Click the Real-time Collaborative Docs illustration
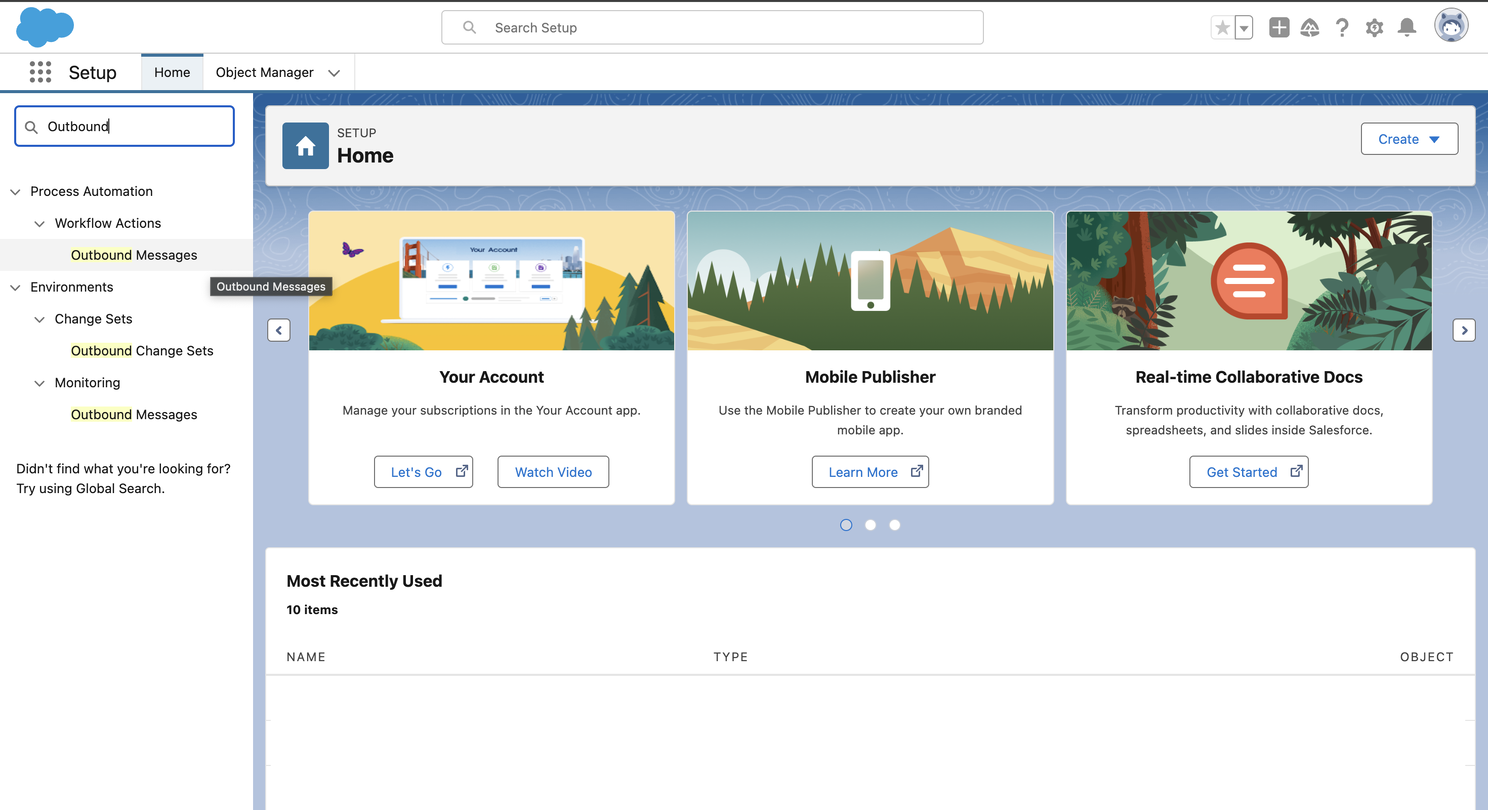1488x810 pixels. (x=1249, y=281)
